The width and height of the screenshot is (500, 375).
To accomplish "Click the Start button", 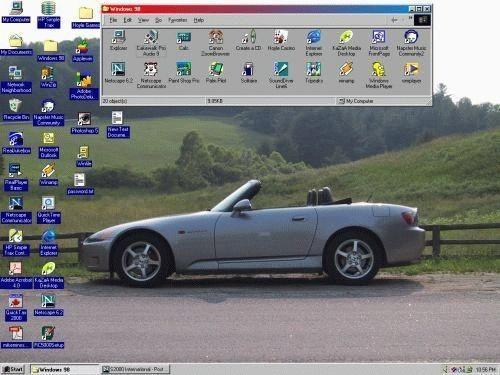I will 13,369.
